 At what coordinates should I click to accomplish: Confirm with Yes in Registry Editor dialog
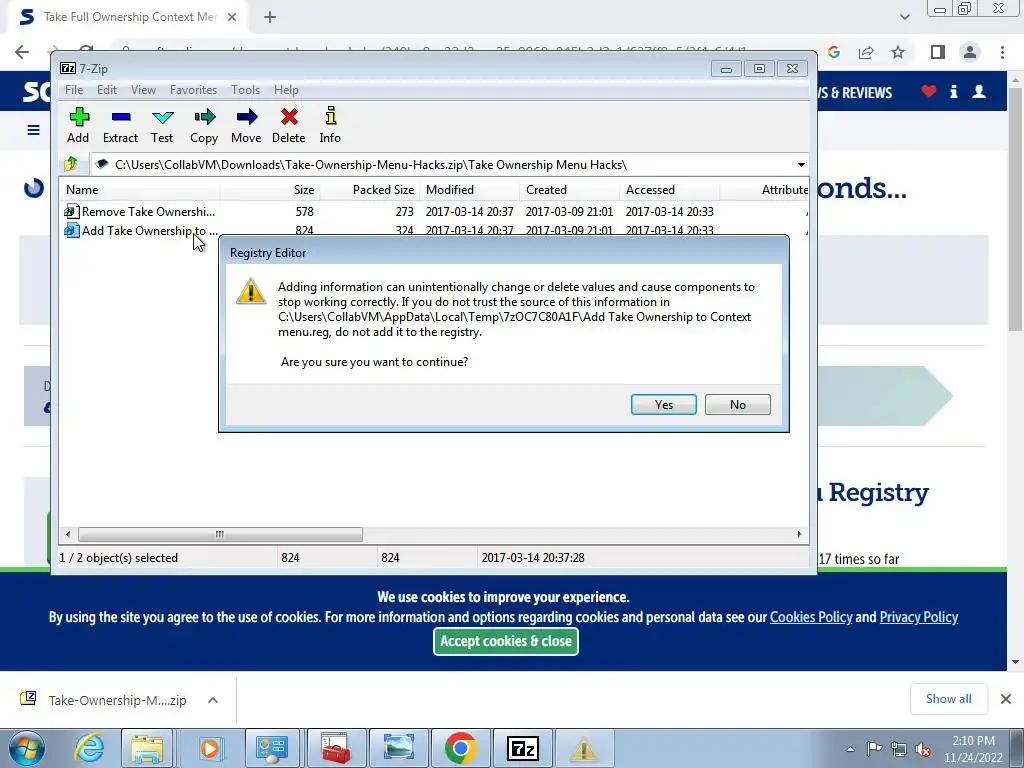664,404
